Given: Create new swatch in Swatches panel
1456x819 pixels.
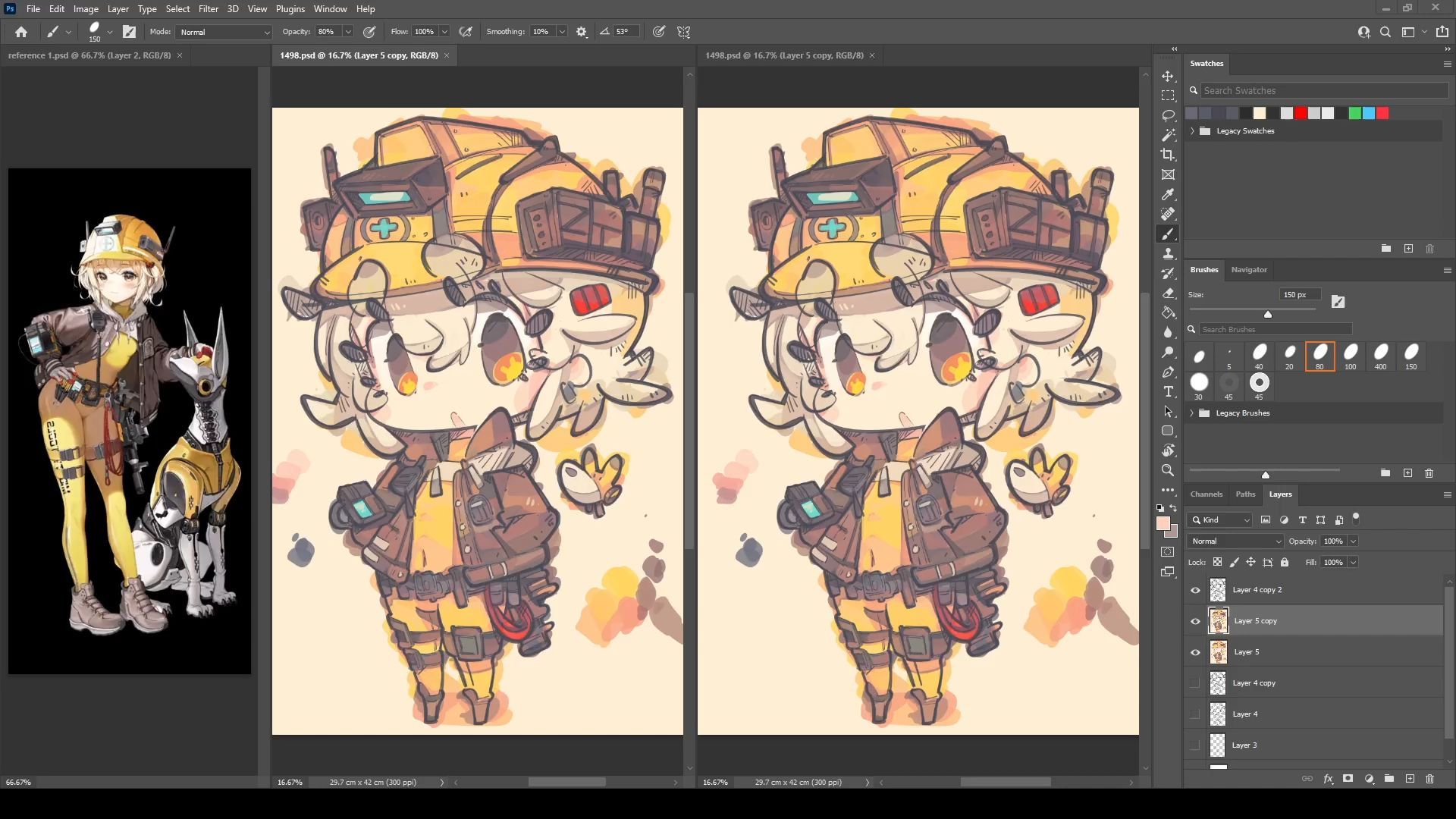Looking at the screenshot, I should pyautogui.click(x=1408, y=249).
